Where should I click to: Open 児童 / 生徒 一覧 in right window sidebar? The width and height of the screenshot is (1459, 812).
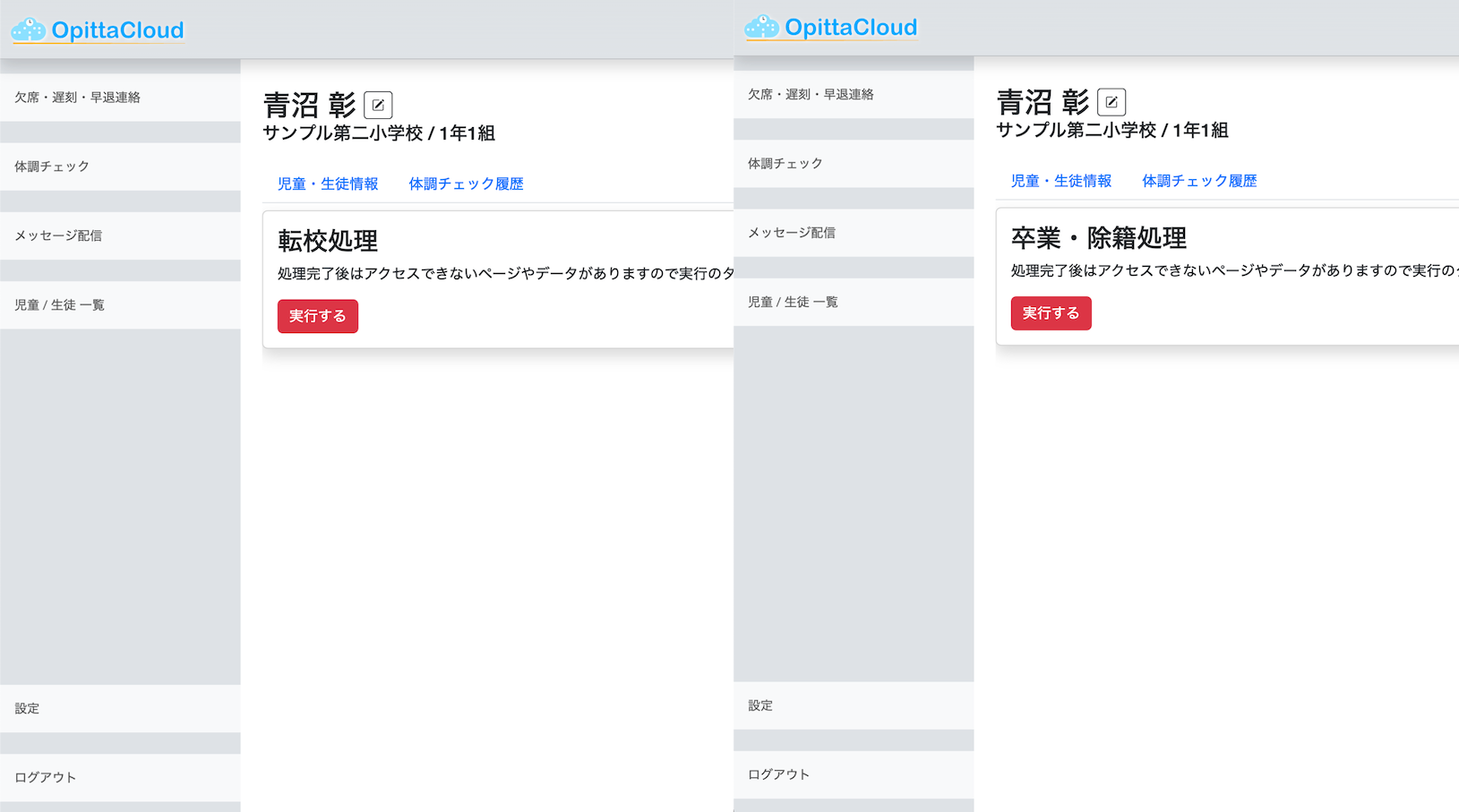click(x=854, y=302)
